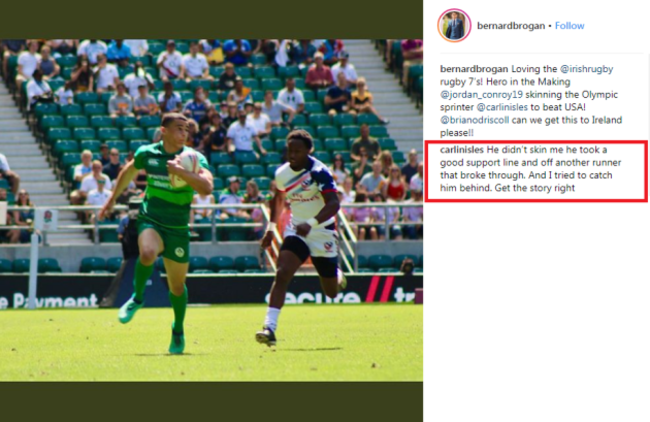The height and width of the screenshot is (422, 650).
Task: Click the @brianodriscoll mention
Action: pyautogui.click(x=474, y=120)
